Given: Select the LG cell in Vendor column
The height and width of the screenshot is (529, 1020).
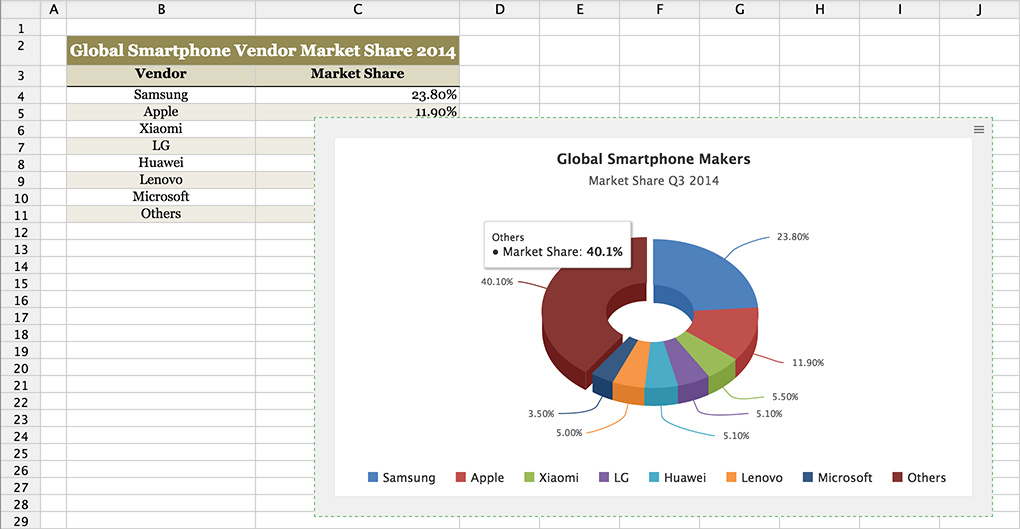Looking at the screenshot, I should coord(161,146).
